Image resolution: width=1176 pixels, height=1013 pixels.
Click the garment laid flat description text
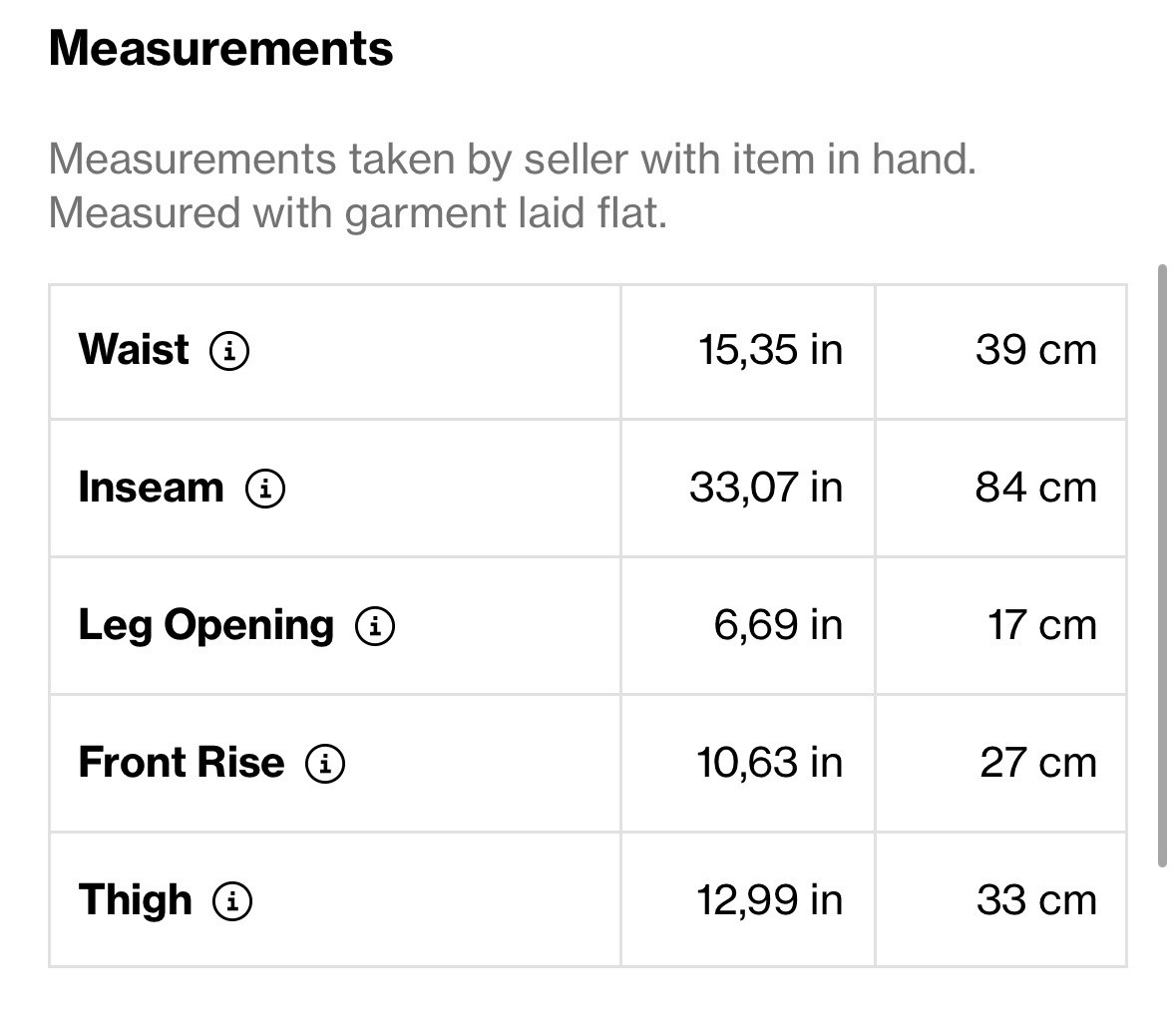pyautogui.click(x=358, y=213)
